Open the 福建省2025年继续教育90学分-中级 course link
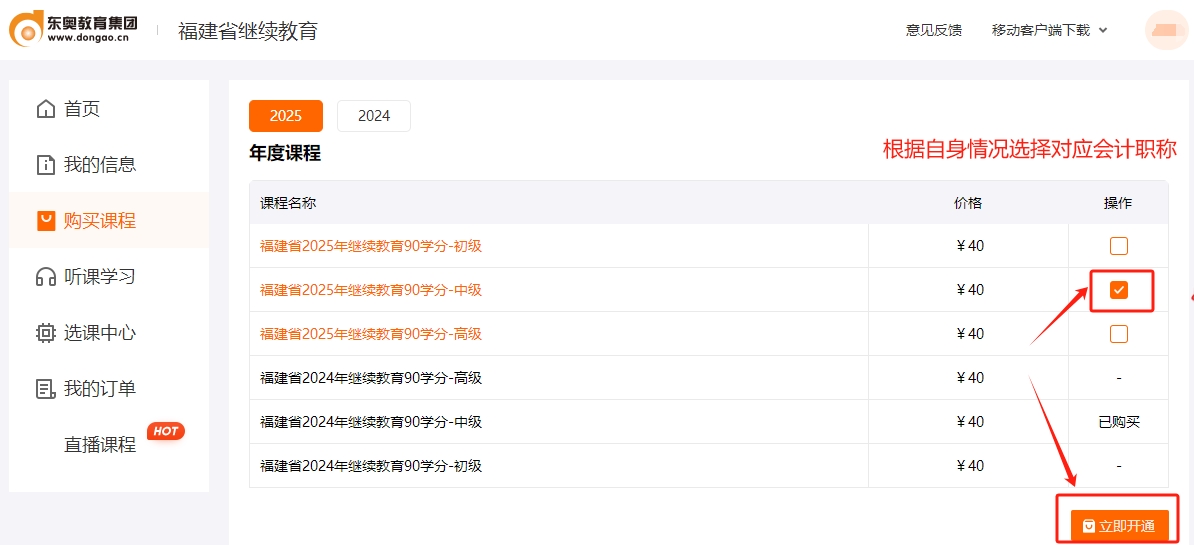Screen dimensions: 1194x545 tap(371, 290)
